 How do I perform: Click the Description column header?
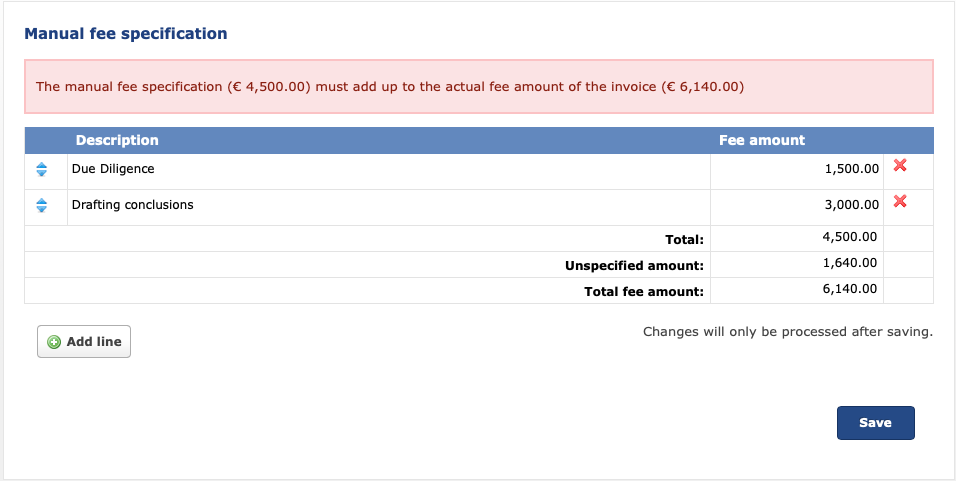(x=117, y=140)
